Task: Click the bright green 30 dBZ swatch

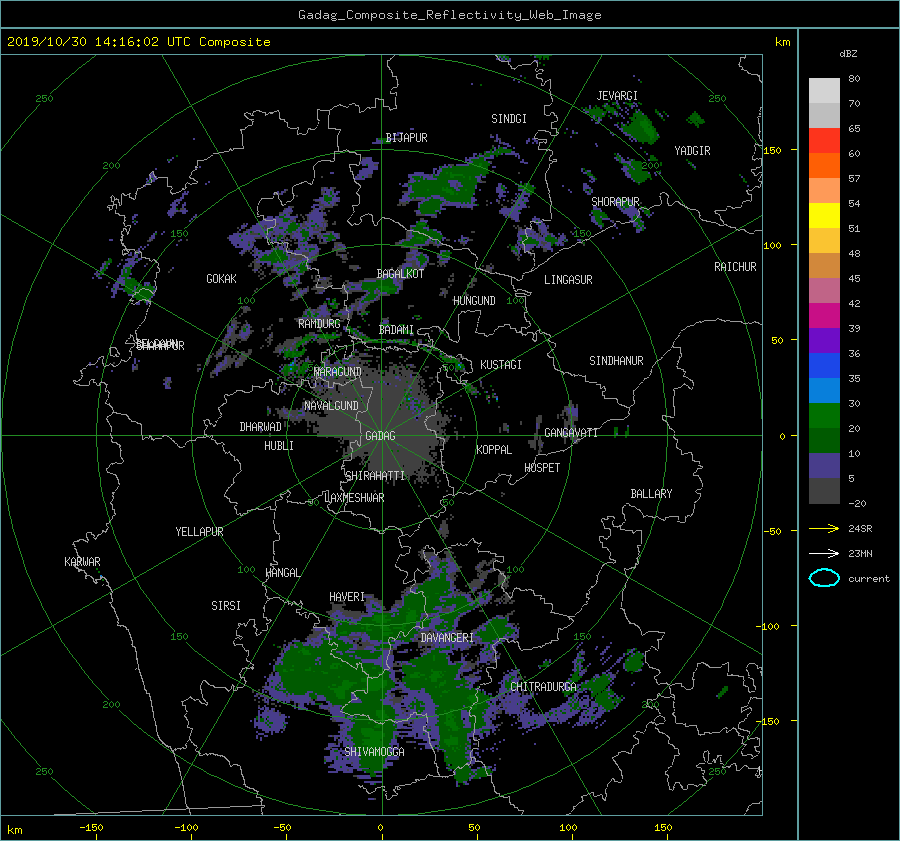Action: (x=824, y=416)
